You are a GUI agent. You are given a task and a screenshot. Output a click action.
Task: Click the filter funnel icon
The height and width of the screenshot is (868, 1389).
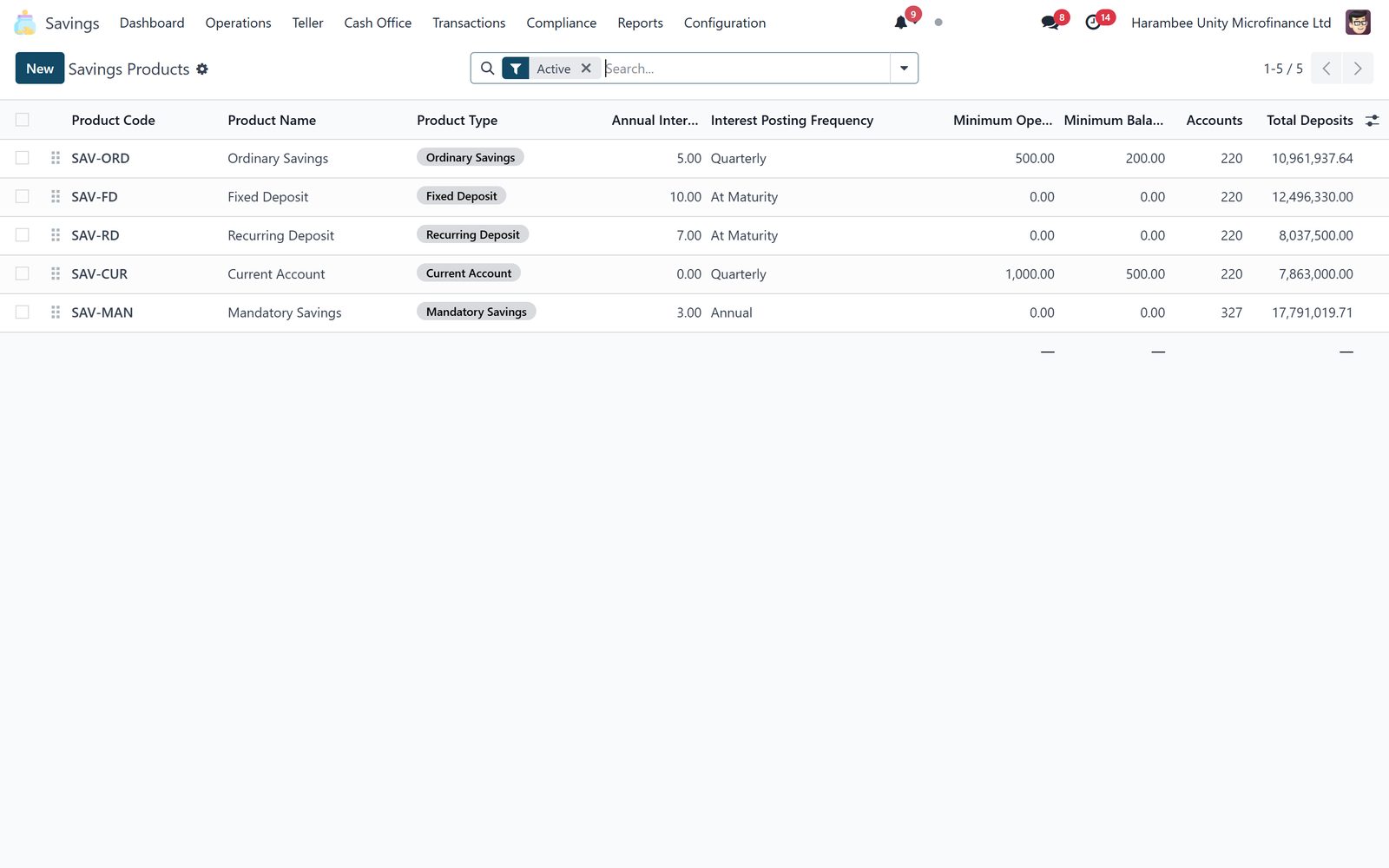point(516,69)
